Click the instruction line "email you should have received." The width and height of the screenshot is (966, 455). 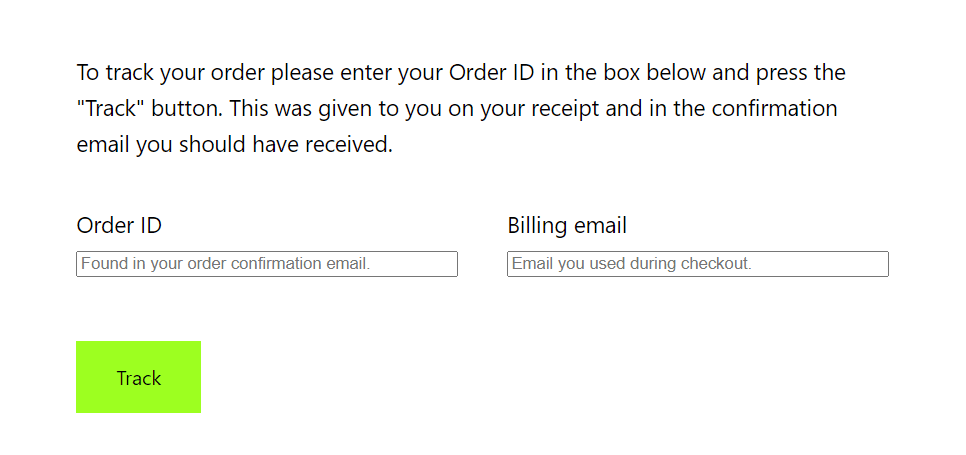point(234,145)
